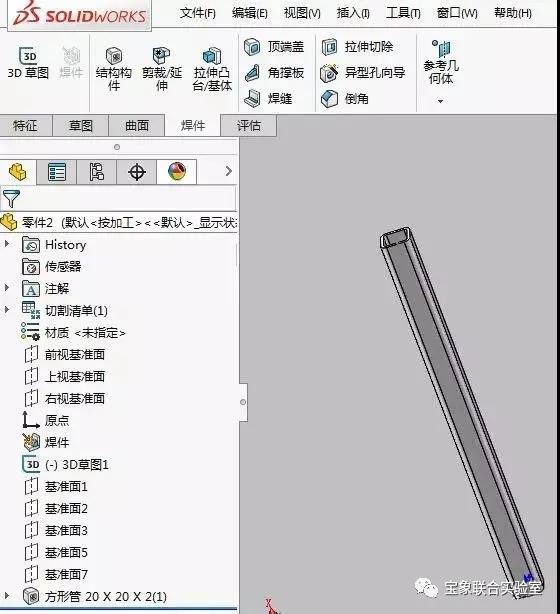The image size is (560, 614).
Task: Select the 结构构件 tool
Action: [x=114, y=69]
